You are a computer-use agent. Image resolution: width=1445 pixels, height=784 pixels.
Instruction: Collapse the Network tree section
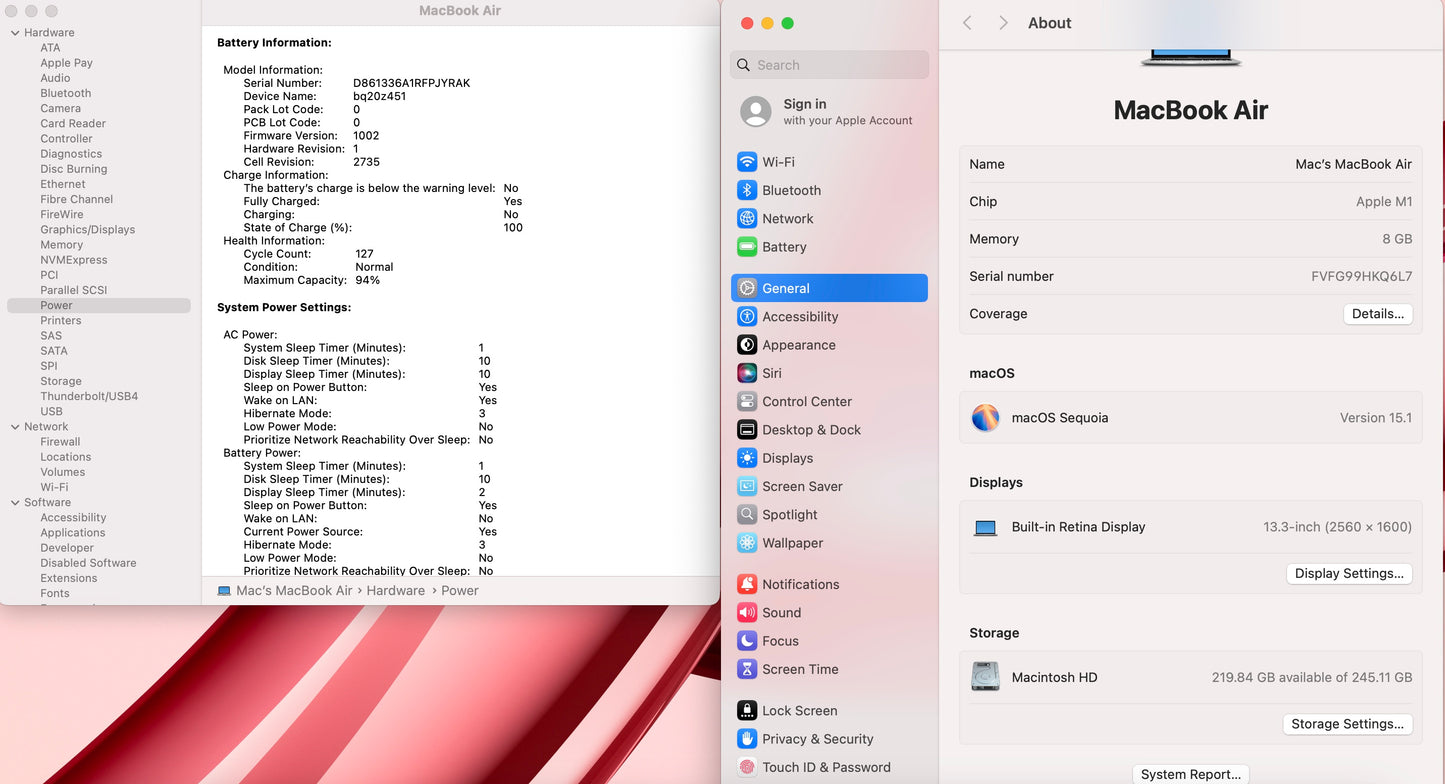pyautogui.click(x=15, y=427)
